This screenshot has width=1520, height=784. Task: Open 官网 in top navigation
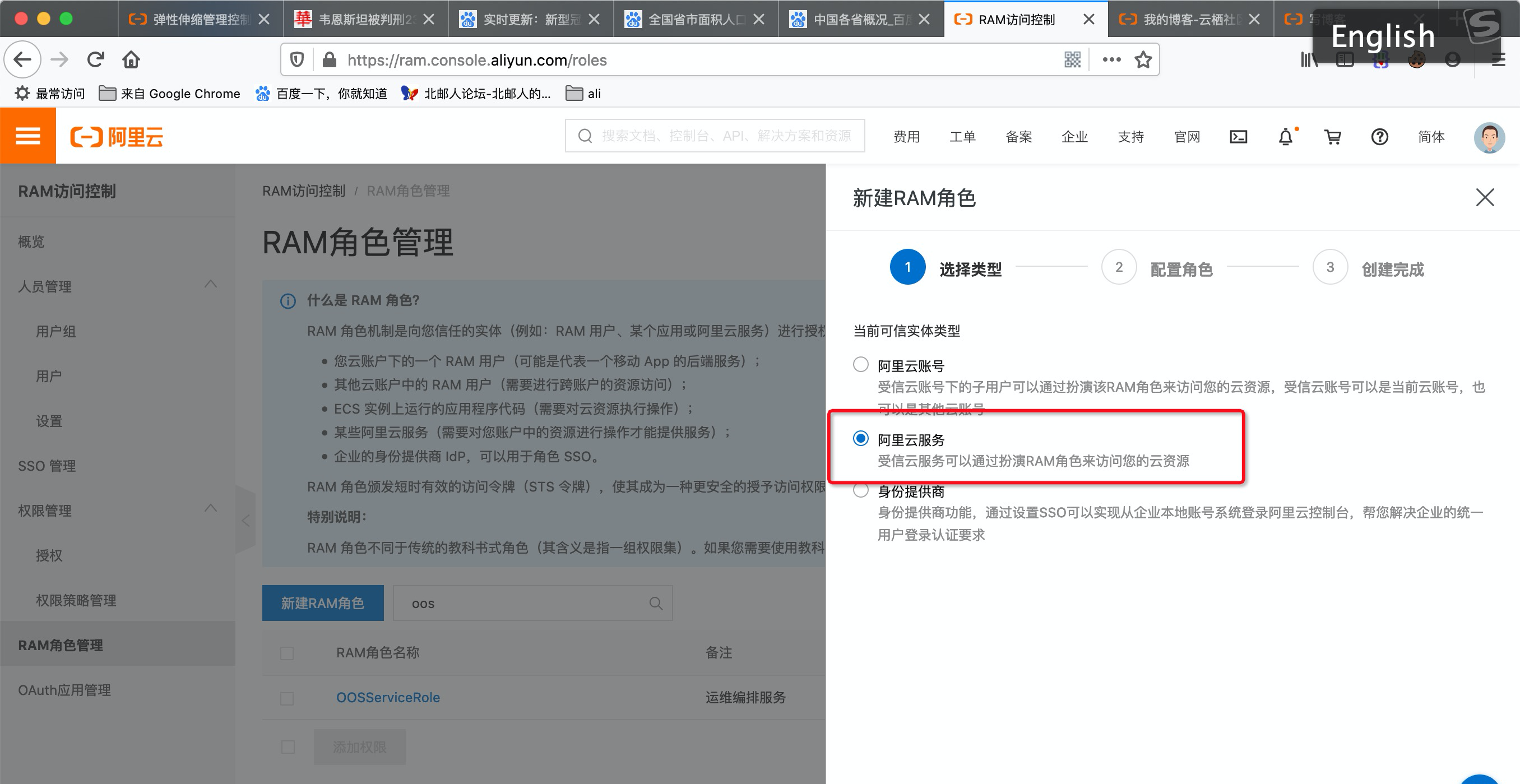(1187, 137)
